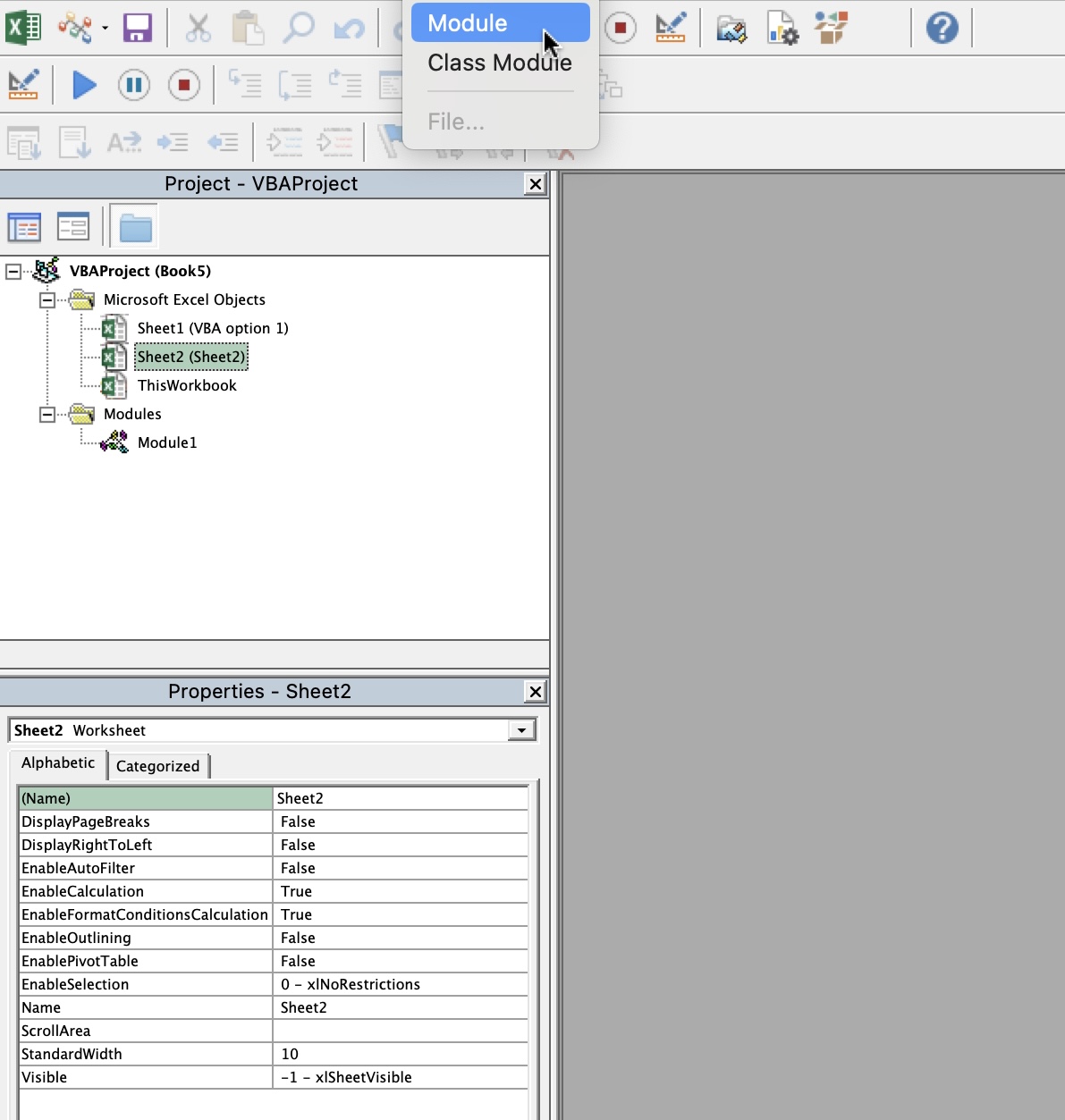Click the EnableAutoFilter value False
The image size is (1065, 1120).
click(x=400, y=868)
